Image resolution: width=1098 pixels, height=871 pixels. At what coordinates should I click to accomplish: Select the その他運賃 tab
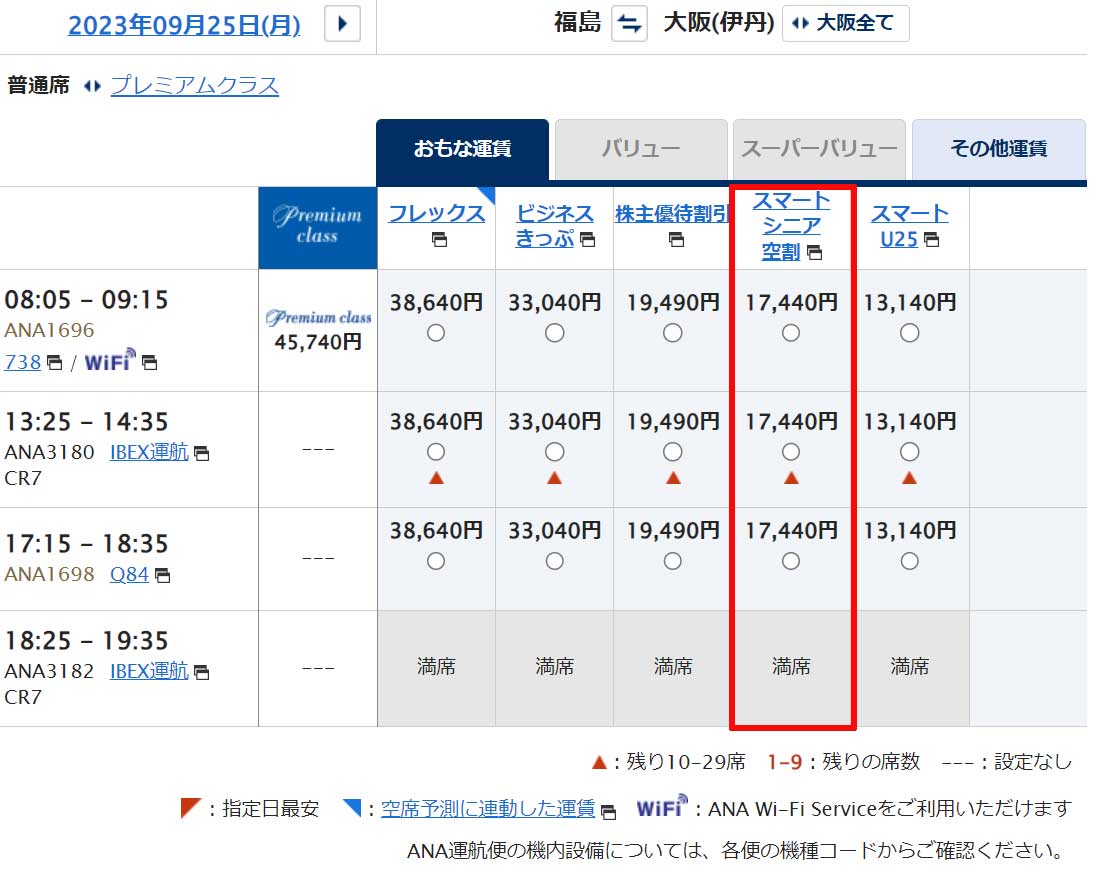(999, 149)
